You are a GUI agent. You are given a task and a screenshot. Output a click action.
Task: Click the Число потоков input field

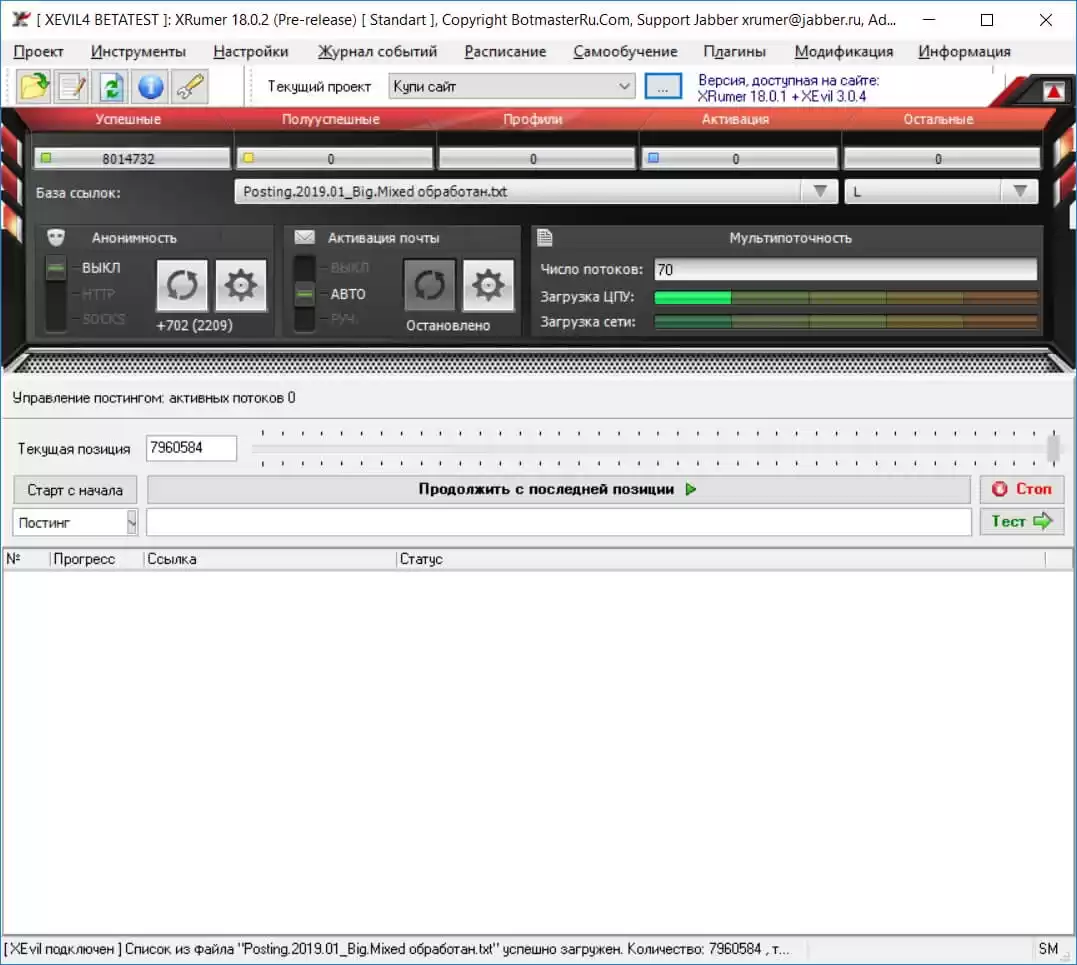(x=845, y=269)
